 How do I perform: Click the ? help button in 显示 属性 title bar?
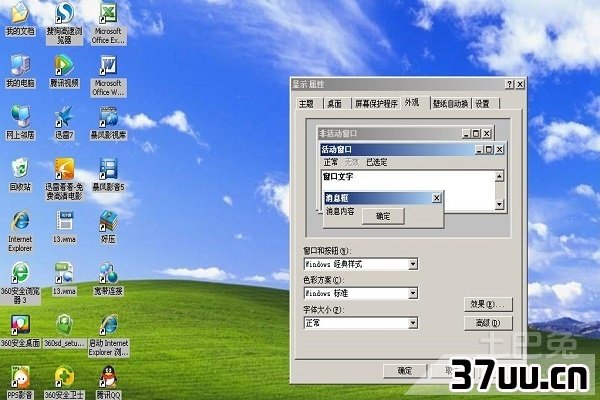(509, 85)
